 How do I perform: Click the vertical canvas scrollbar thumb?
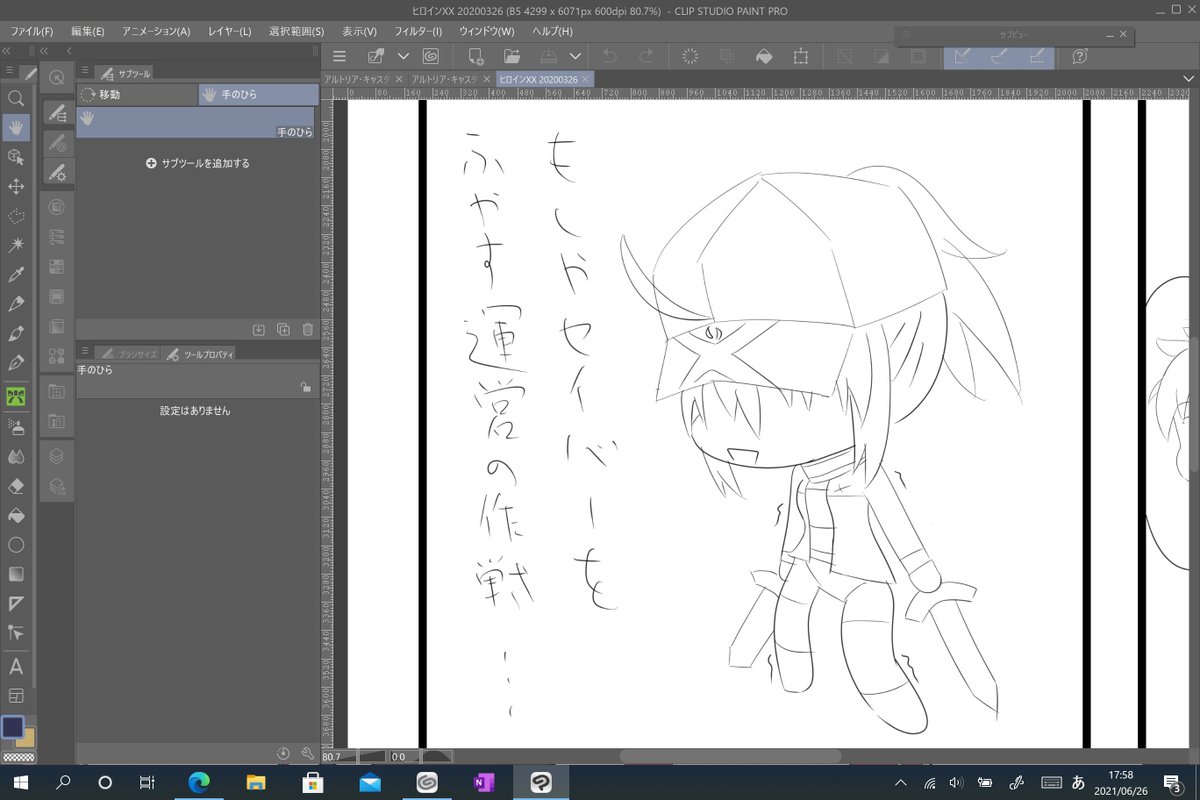1193,405
